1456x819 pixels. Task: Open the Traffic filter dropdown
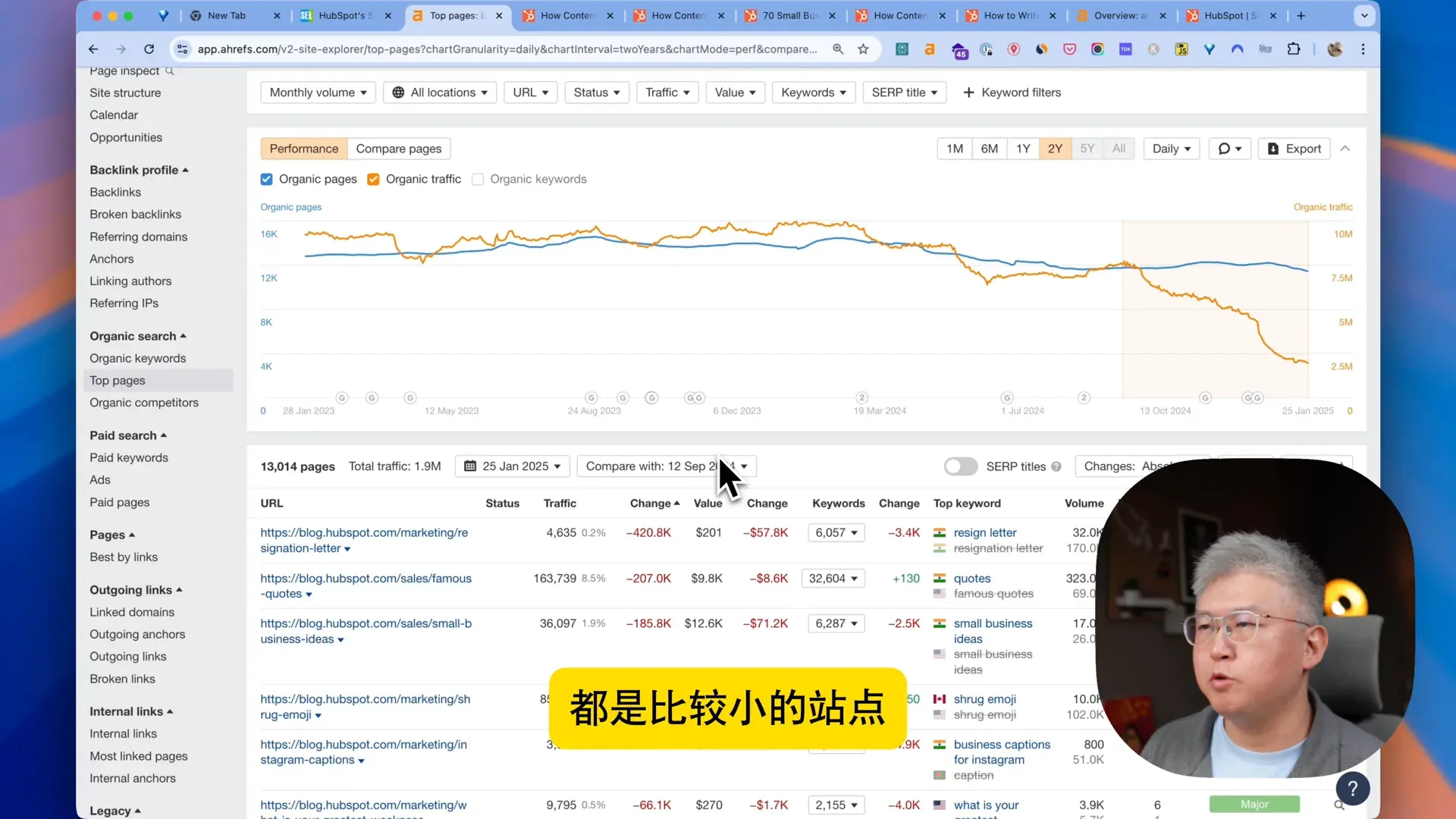point(667,93)
